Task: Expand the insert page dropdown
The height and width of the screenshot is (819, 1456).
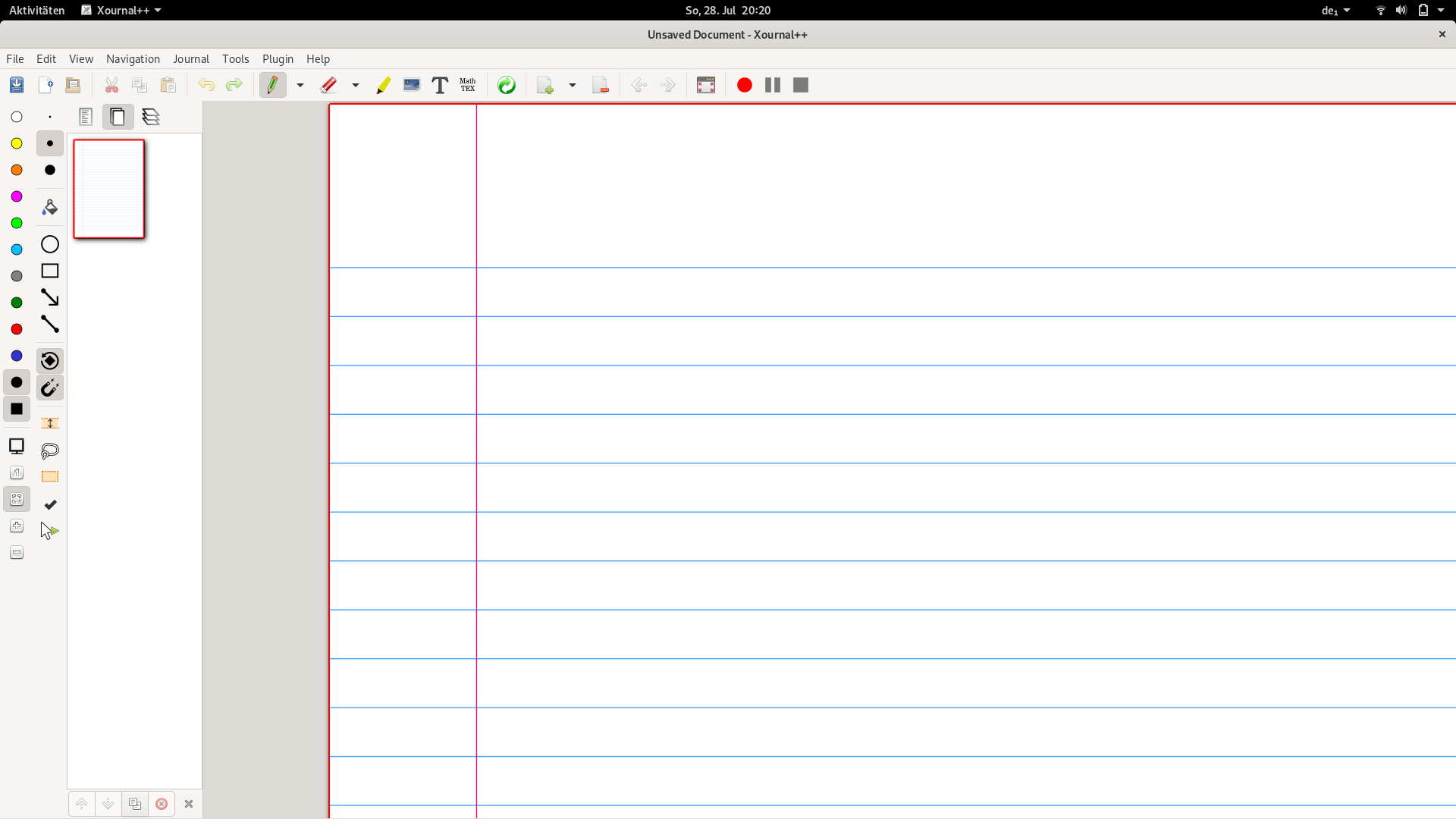Action: 573,85
